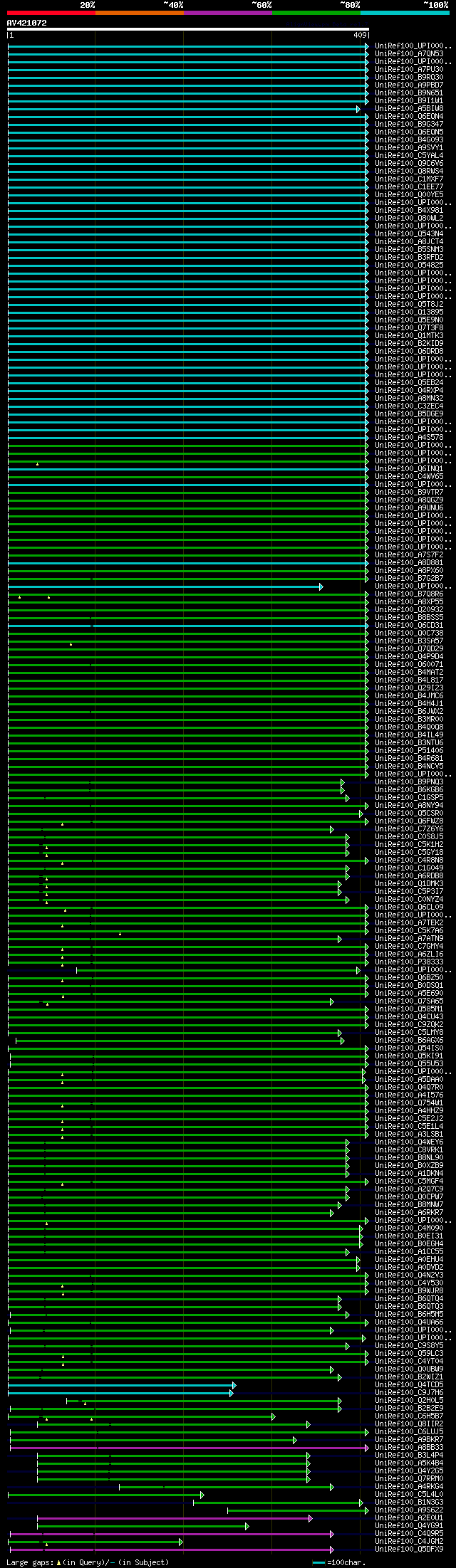Viewport: 456px width, 1568px height.
Task: Select subject label UniRef100_A4S578
Action: coord(409,438)
